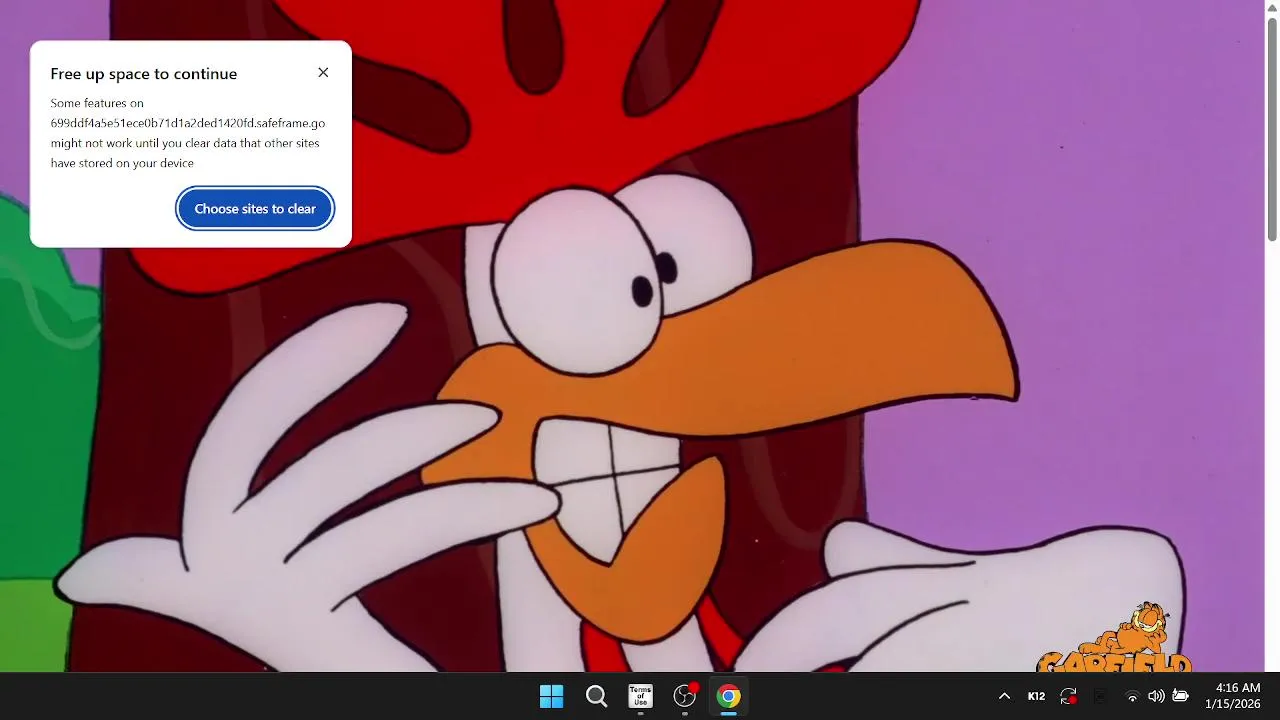Click the "Free up space to continue" heading
Image resolution: width=1280 pixels, height=720 pixels.
tap(144, 74)
